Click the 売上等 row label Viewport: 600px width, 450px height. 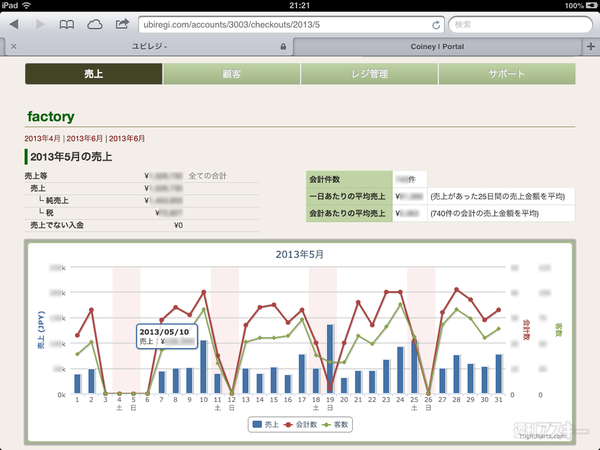[36, 176]
